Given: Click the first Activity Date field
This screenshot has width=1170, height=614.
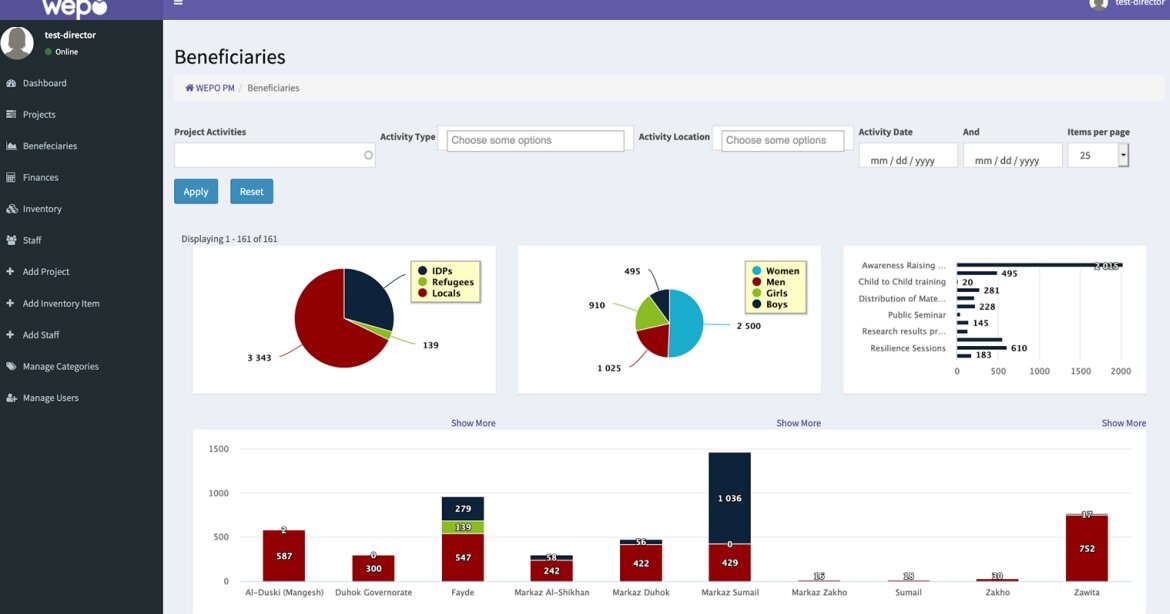Looking at the screenshot, I should point(907,155).
